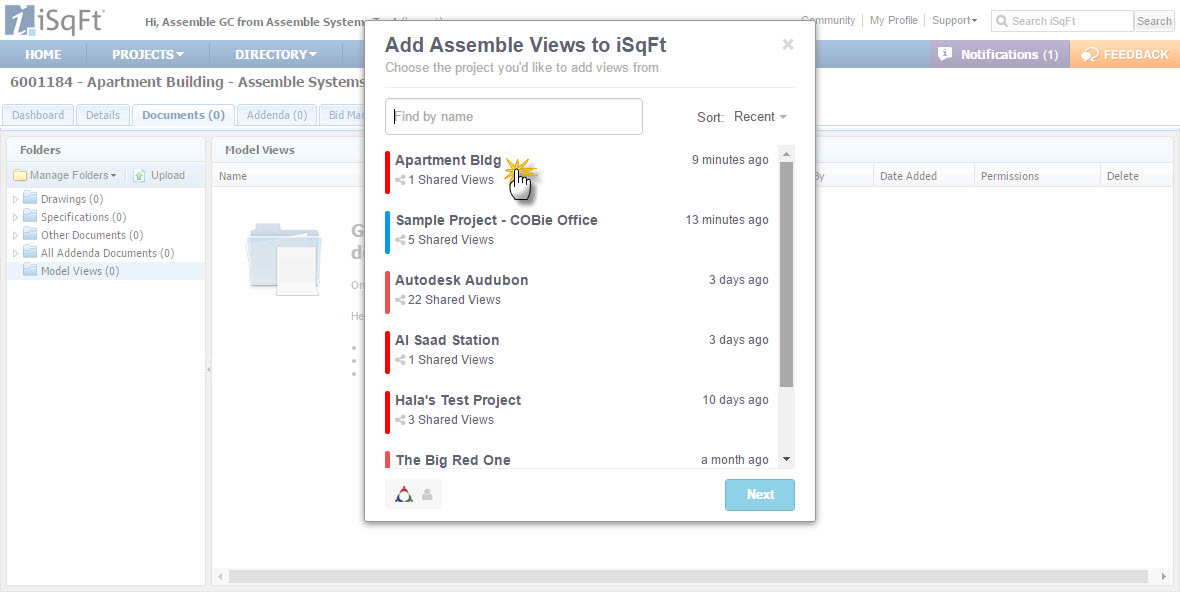Click the Search iSqFt input field
Viewport: 1180px width, 592px height.
(x=1062, y=21)
